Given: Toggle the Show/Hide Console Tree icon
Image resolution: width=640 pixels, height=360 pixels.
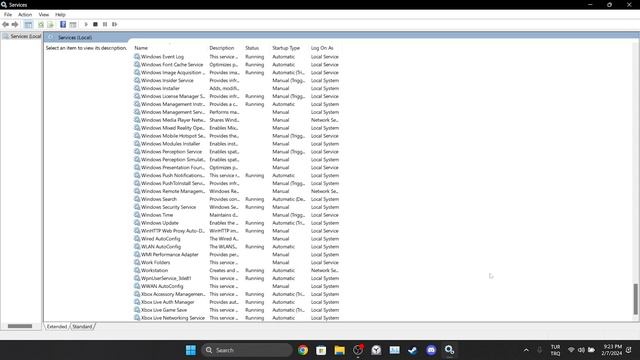Looking at the screenshot, I should pyautogui.click(x=28, y=24).
